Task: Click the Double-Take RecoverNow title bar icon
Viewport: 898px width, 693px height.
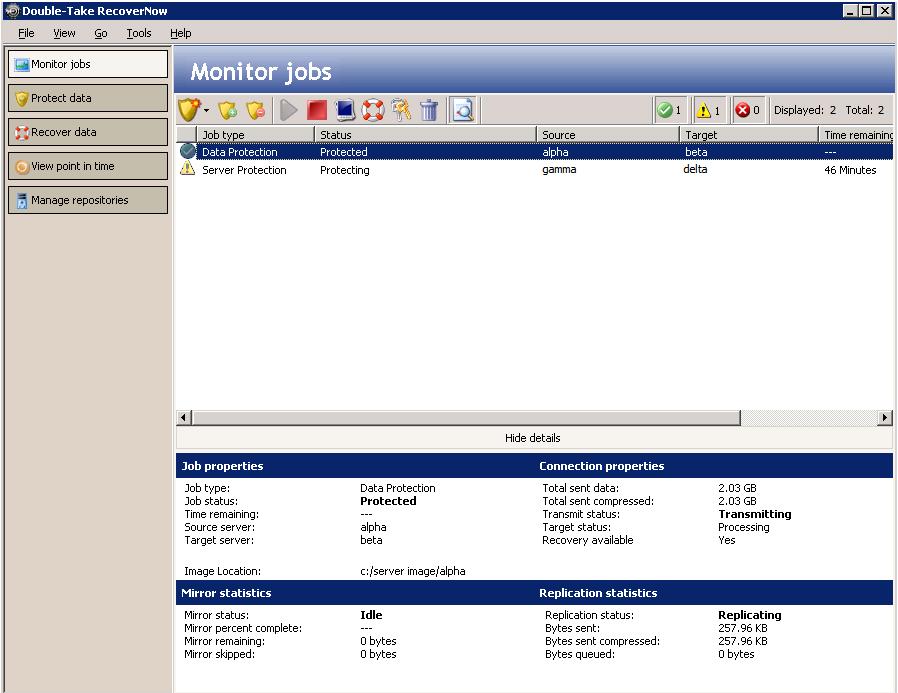Action: (12, 11)
